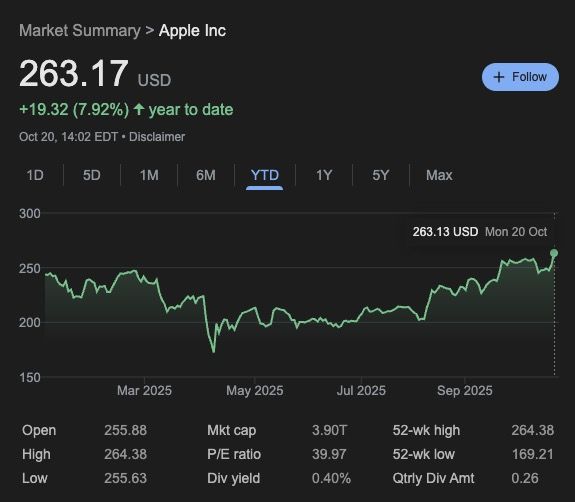575x502 pixels.
Task: Click the Div yield value 0.40%
Action: tap(331, 478)
